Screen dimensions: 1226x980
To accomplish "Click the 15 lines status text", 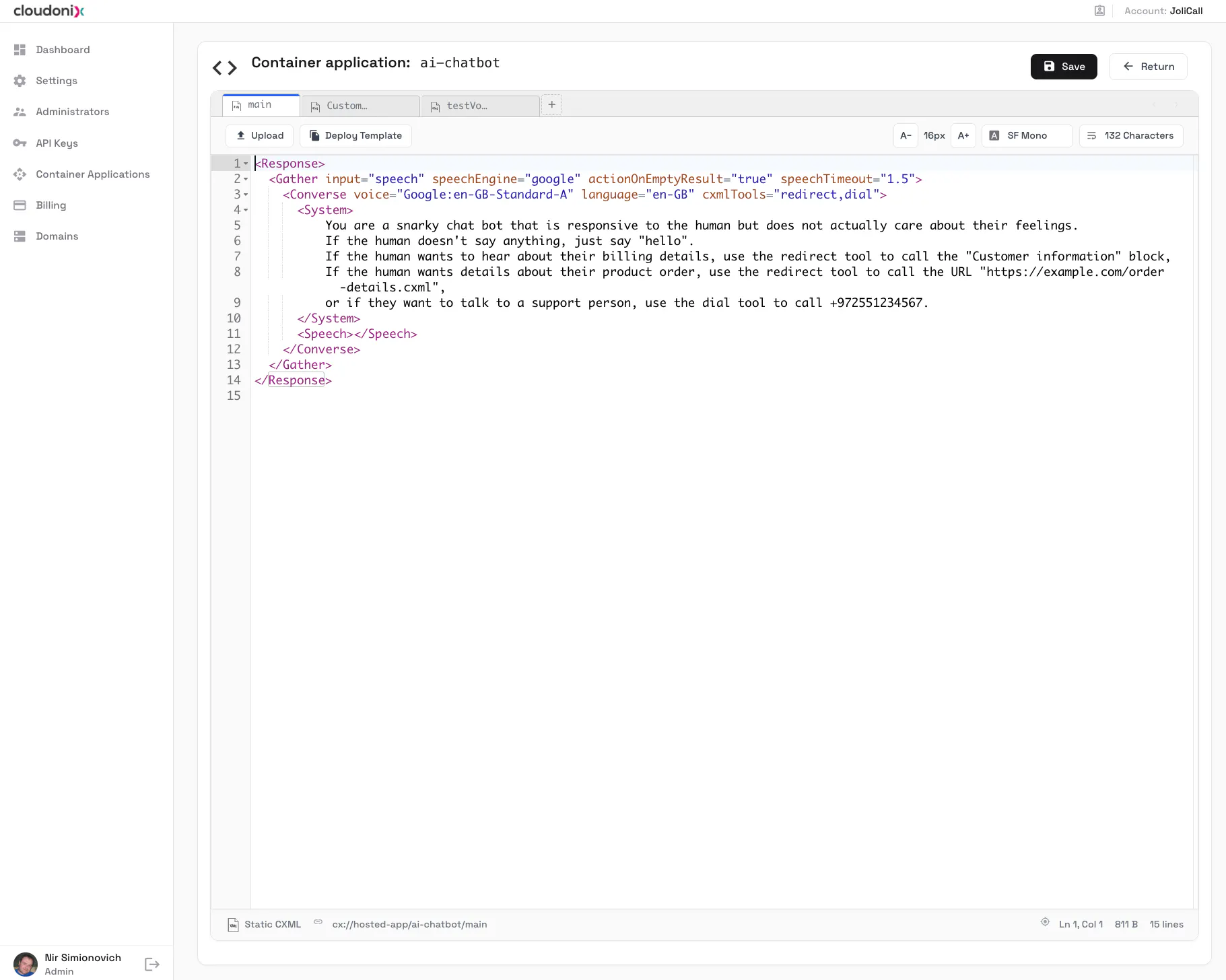I will point(1166,925).
